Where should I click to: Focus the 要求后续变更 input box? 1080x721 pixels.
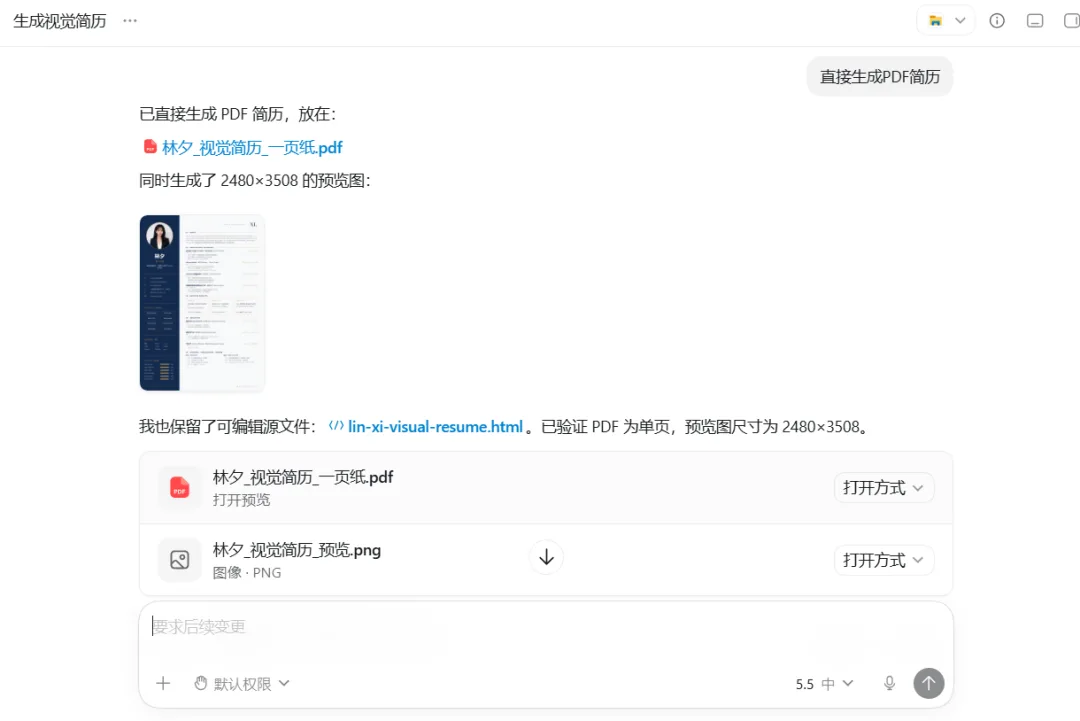pyautogui.click(x=546, y=627)
